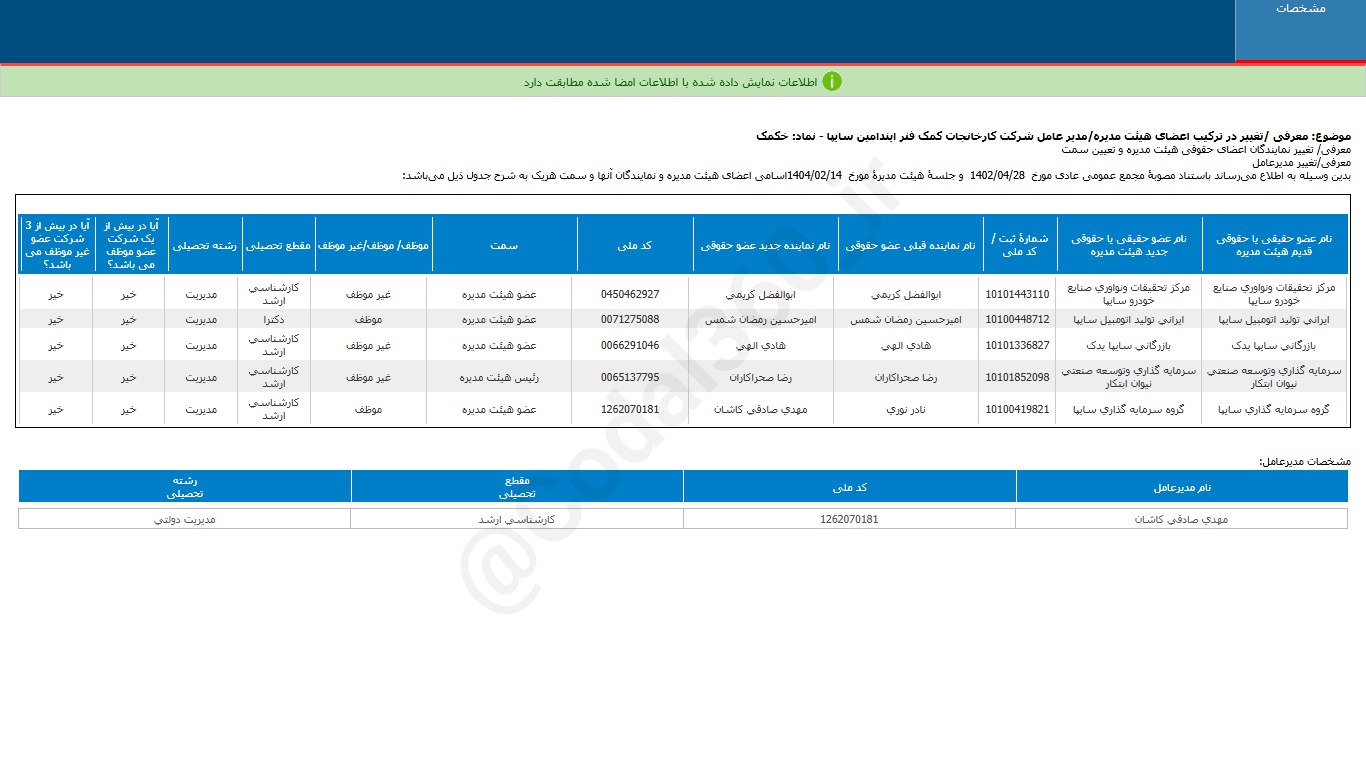Click CEO name مهدي صادقي کاشان in CEO table
This screenshot has width=1366, height=768.
1181,520
